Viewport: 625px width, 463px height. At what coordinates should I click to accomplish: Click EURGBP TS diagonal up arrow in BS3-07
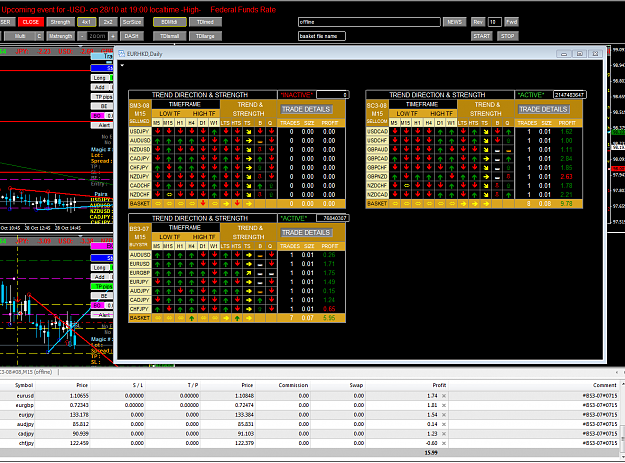pyautogui.click(x=249, y=273)
